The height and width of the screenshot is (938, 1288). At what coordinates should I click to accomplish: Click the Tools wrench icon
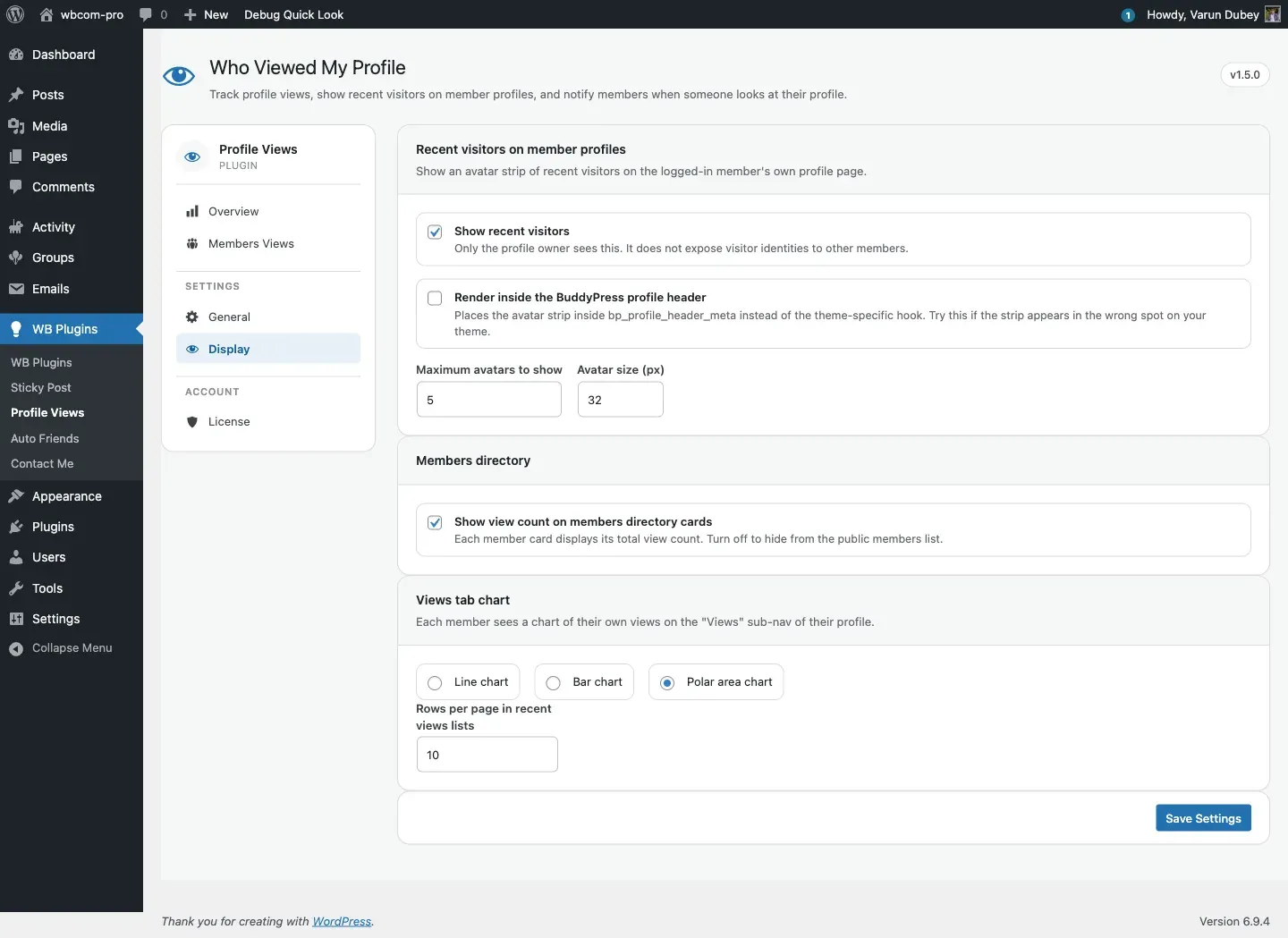pos(16,588)
